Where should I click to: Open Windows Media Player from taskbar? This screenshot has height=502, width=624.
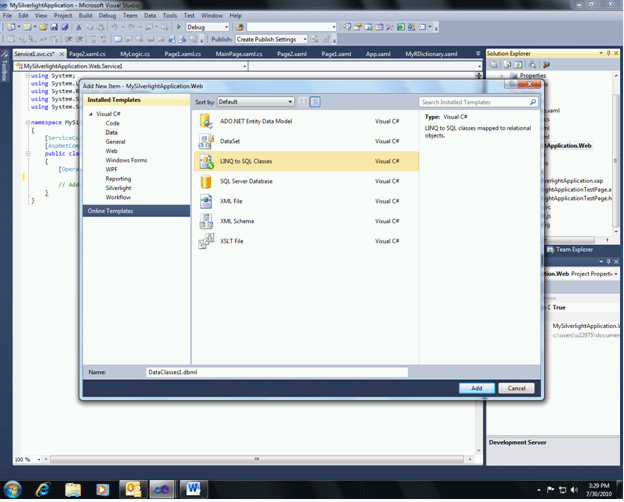point(102,489)
